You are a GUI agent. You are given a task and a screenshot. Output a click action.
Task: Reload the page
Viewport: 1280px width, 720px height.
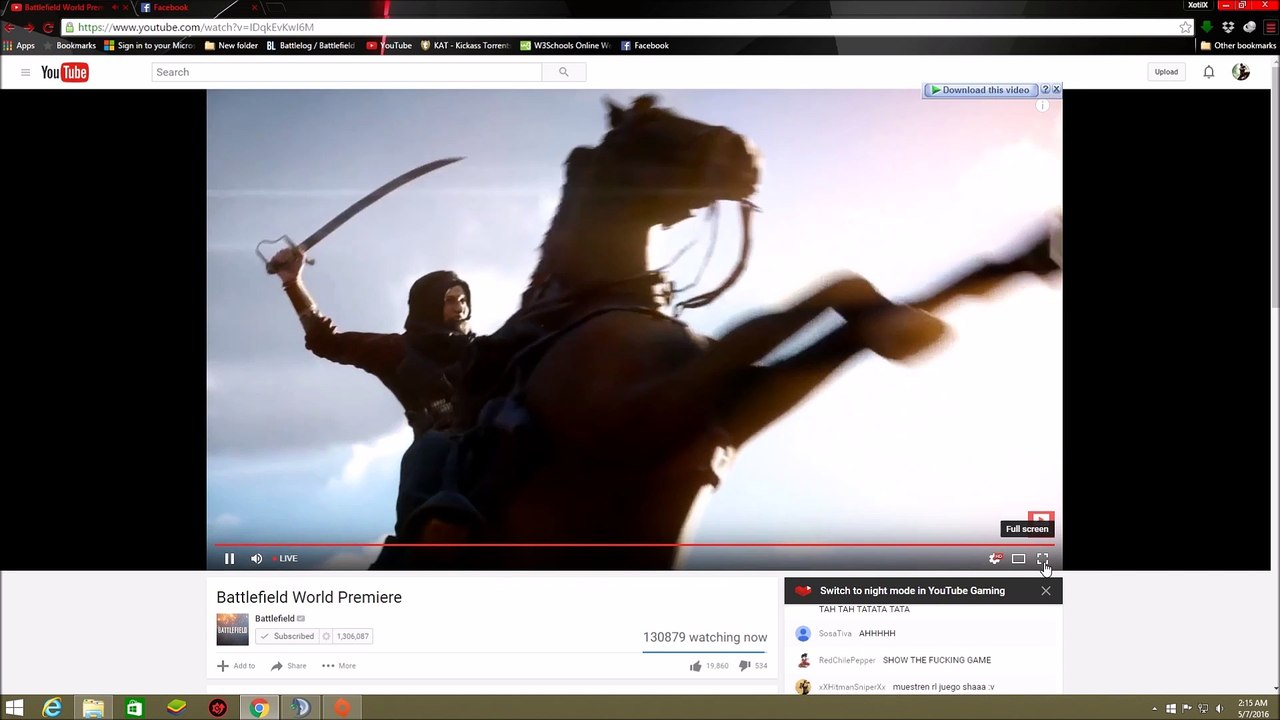(x=48, y=27)
